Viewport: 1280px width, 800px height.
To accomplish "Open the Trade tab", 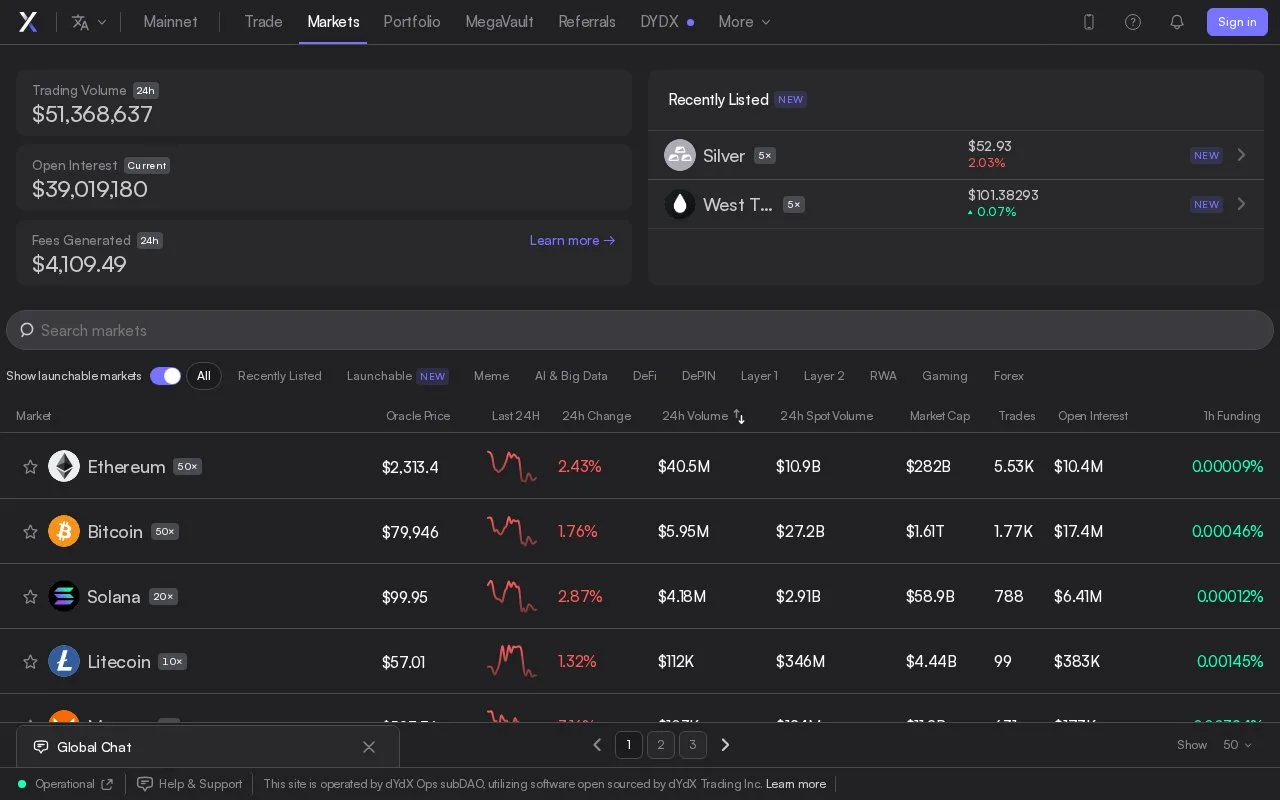I will 264,22.
